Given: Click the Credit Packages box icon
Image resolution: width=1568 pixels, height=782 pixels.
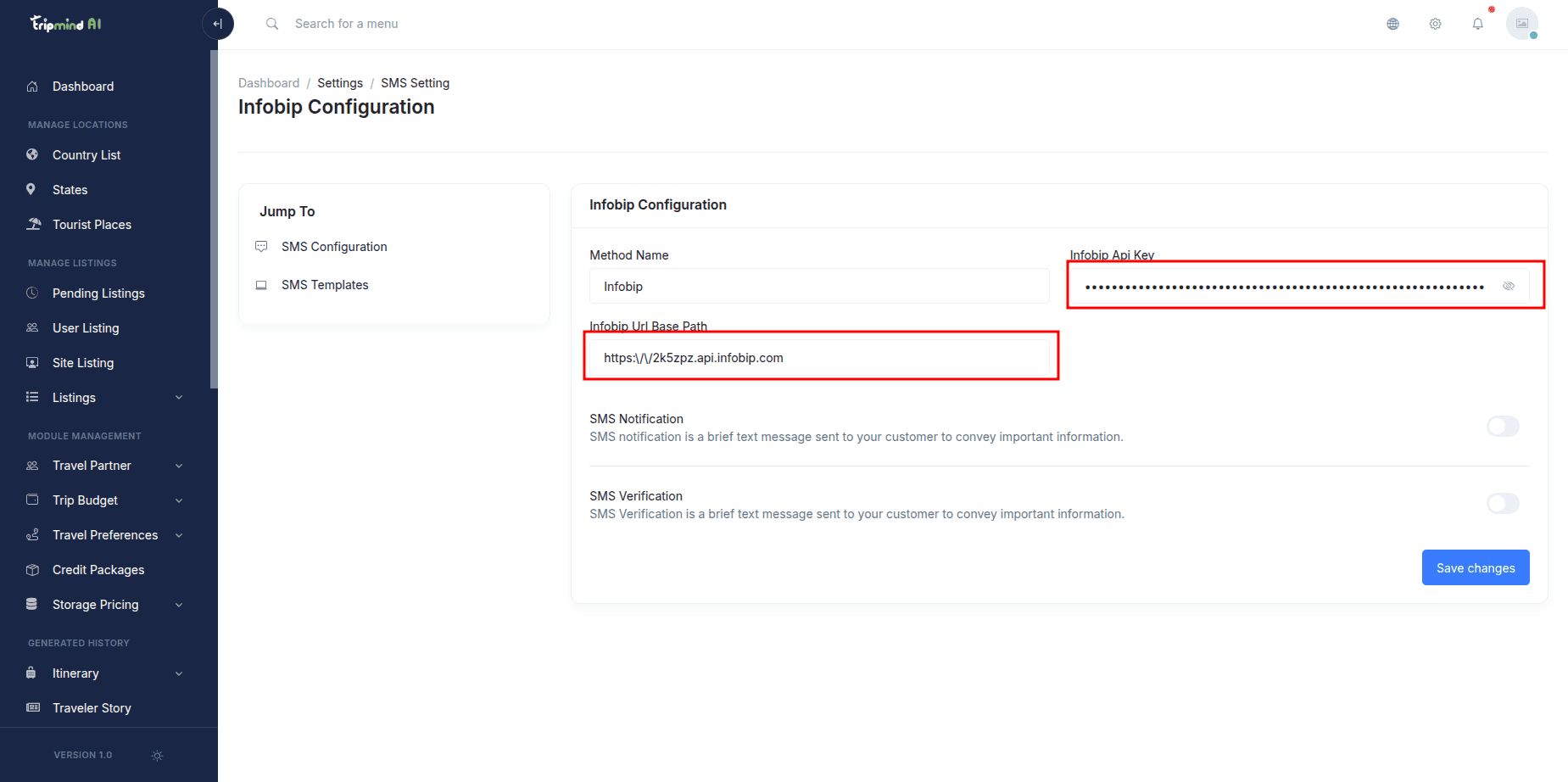Looking at the screenshot, I should (x=32, y=570).
